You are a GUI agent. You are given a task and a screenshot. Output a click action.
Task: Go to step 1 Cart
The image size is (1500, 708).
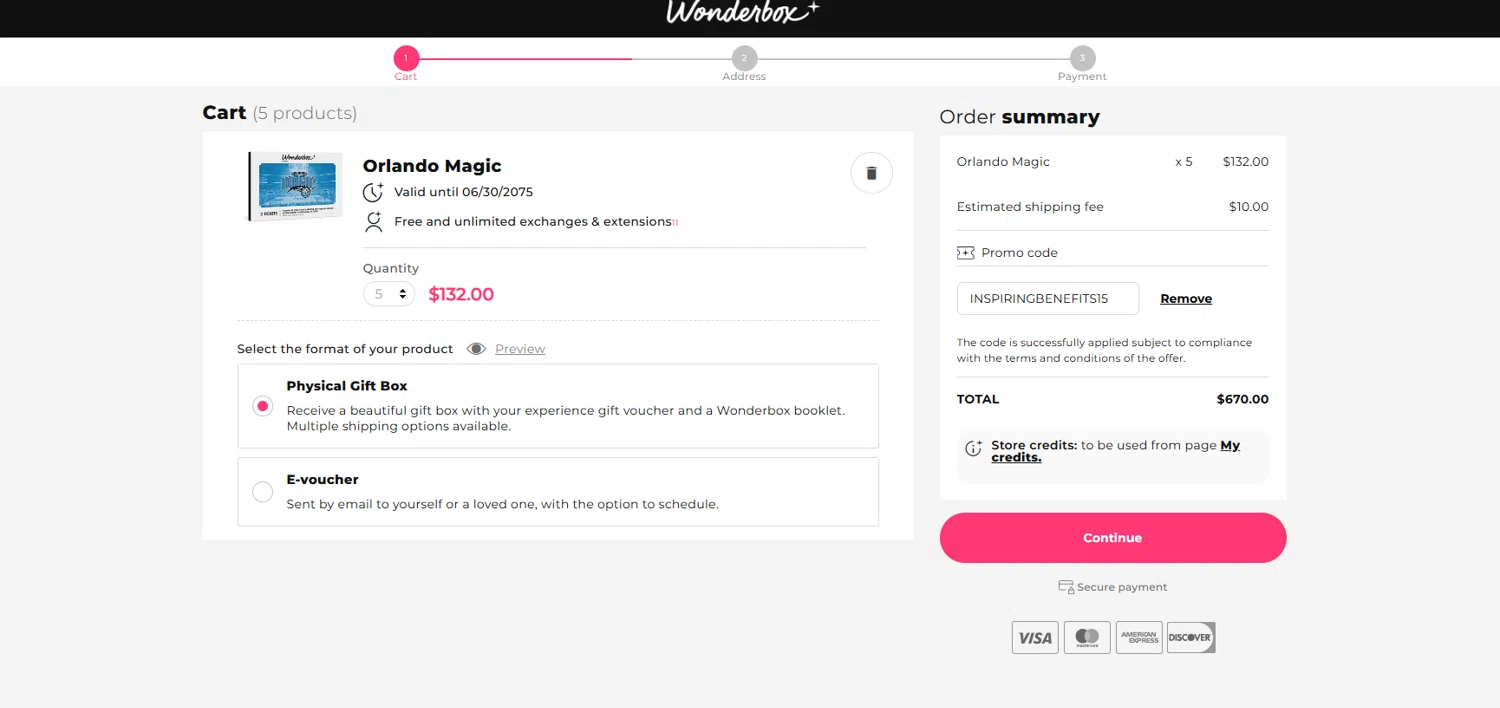coord(406,63)
